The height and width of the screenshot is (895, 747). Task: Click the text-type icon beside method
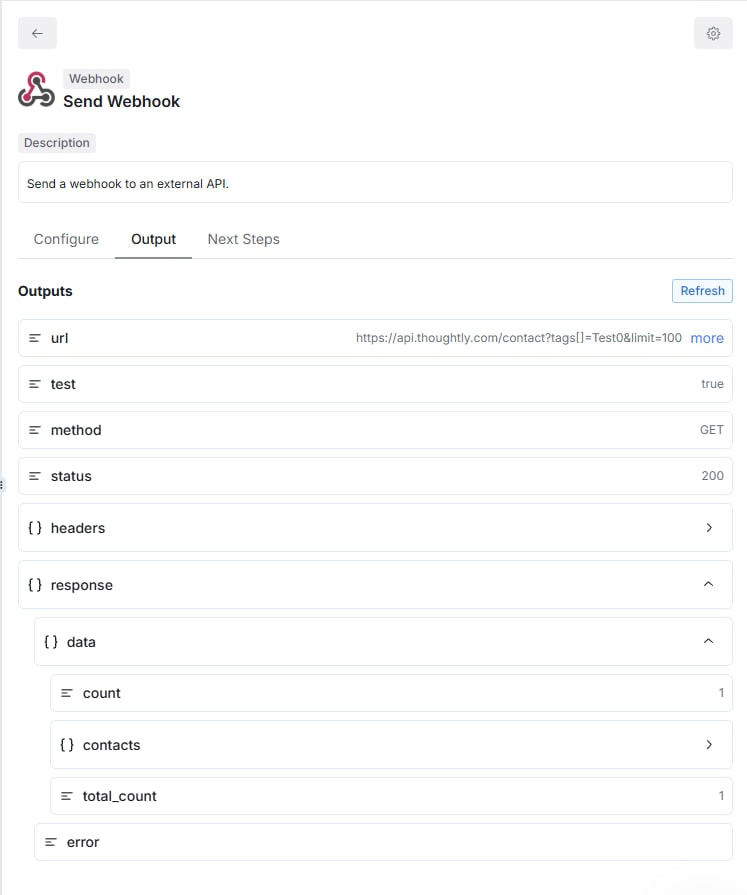tap(38, 430)
